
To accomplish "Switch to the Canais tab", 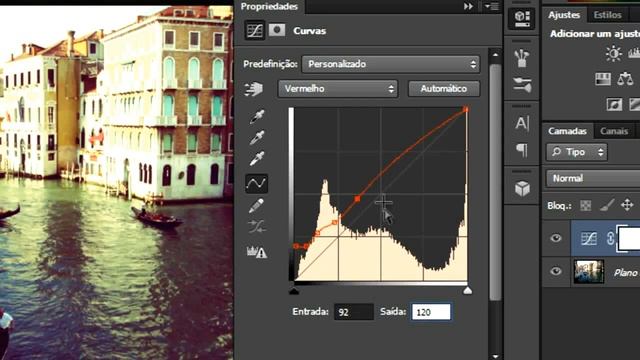I will click(614, 131).
